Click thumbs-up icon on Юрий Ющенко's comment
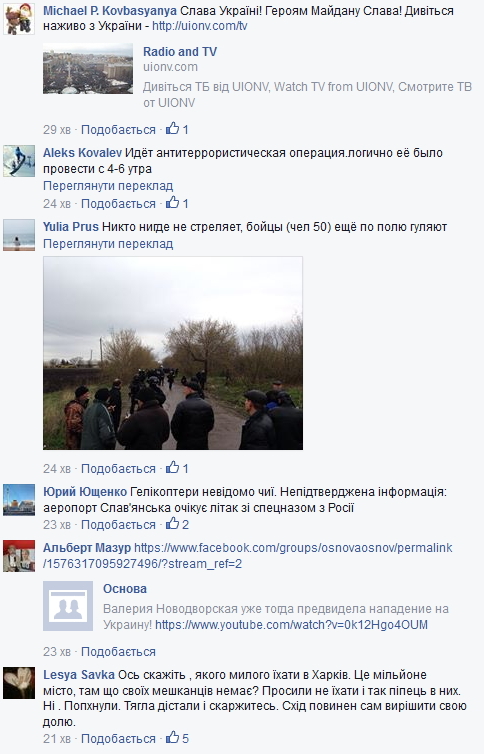The image size is (484, 754). click(172, 523)
